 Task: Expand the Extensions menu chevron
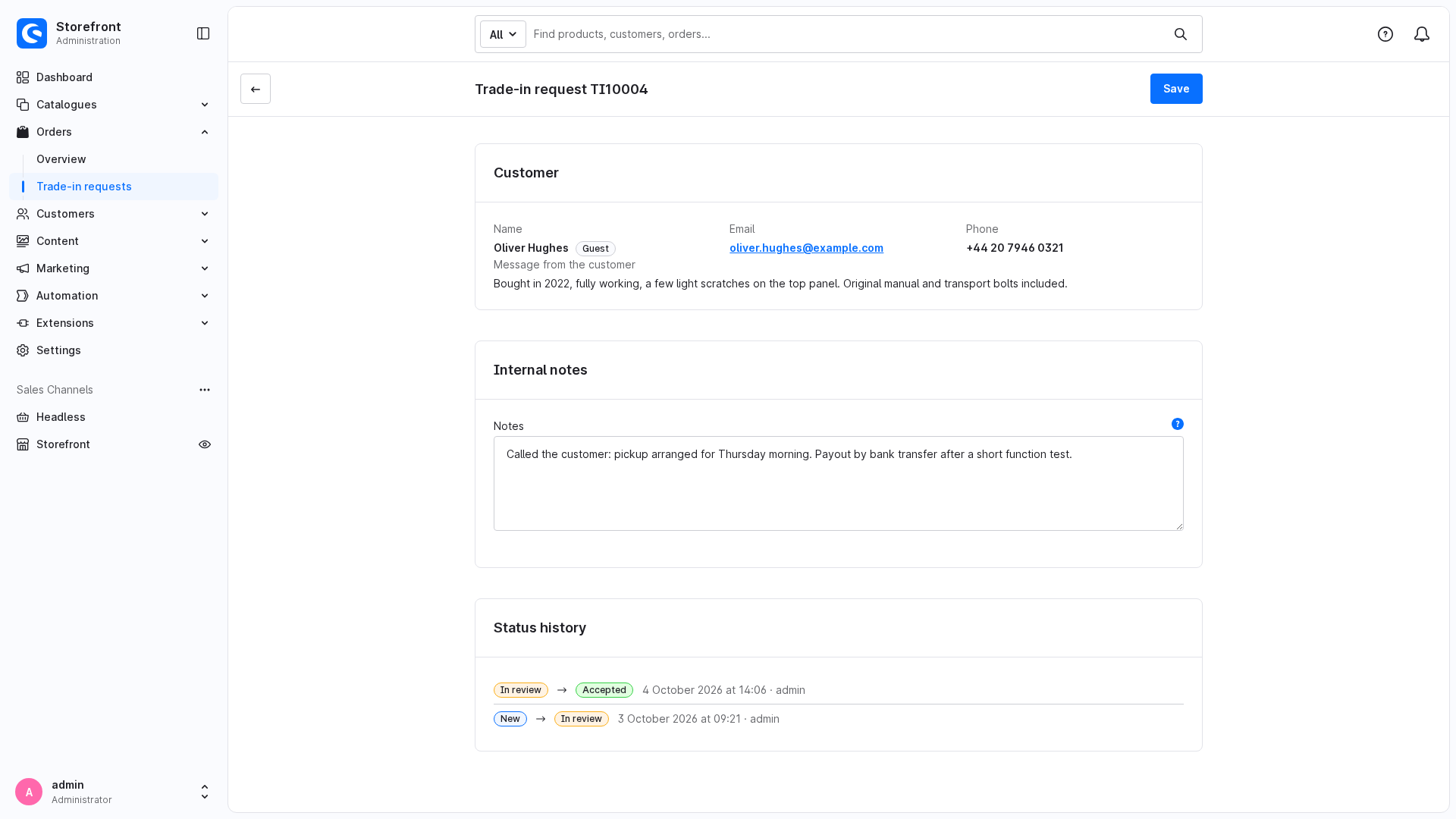pyautogui.click(x=205, y=323)
